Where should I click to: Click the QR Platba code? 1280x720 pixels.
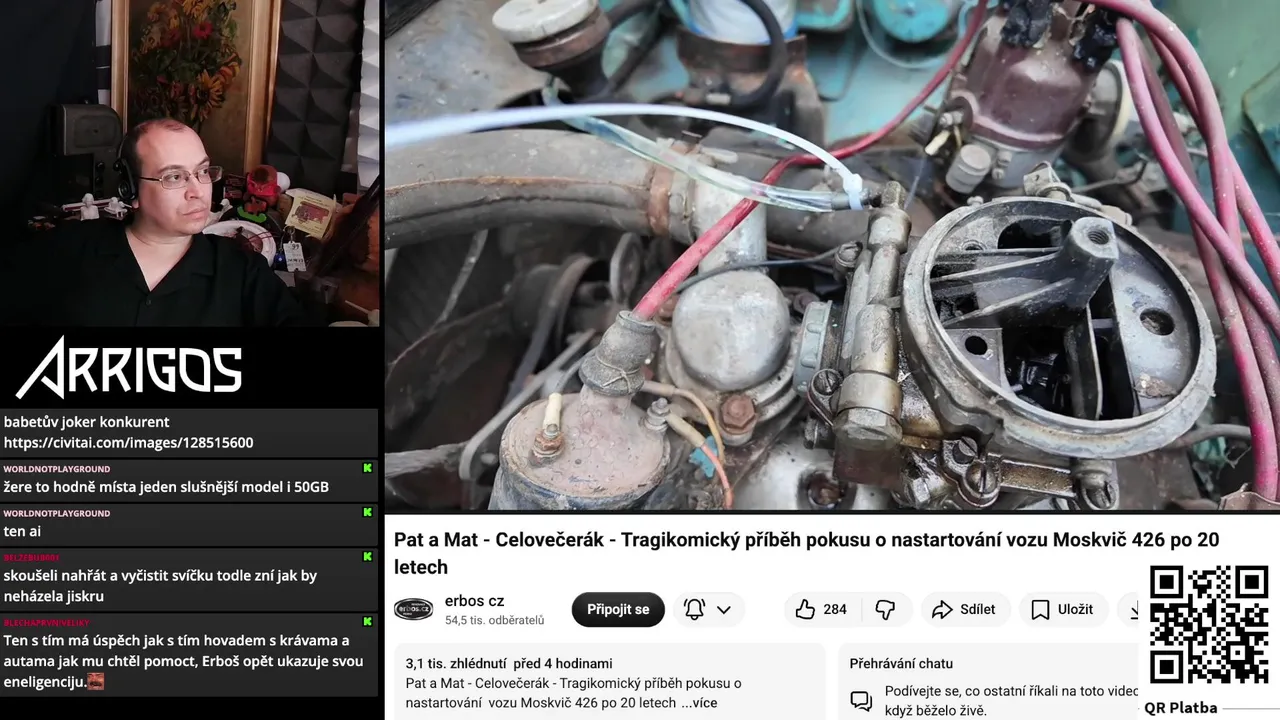[1208, 625]
